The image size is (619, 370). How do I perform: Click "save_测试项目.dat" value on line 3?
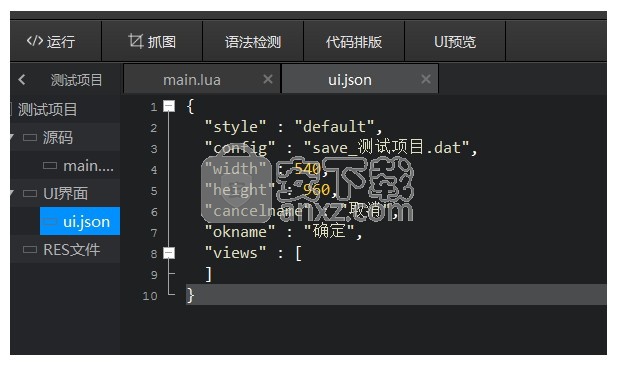click(x=386, y=148)
